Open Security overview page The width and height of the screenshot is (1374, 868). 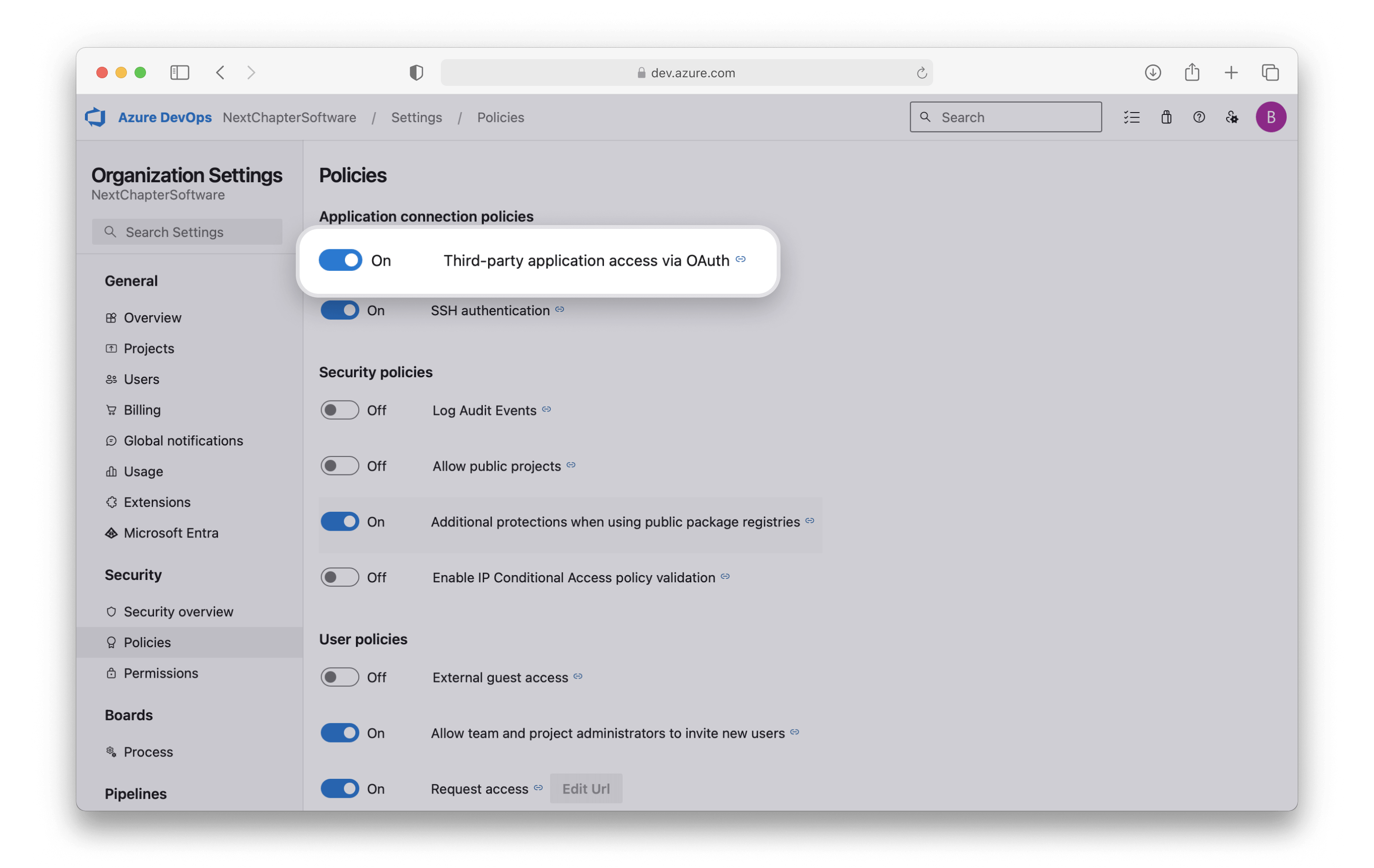[189, 612]
